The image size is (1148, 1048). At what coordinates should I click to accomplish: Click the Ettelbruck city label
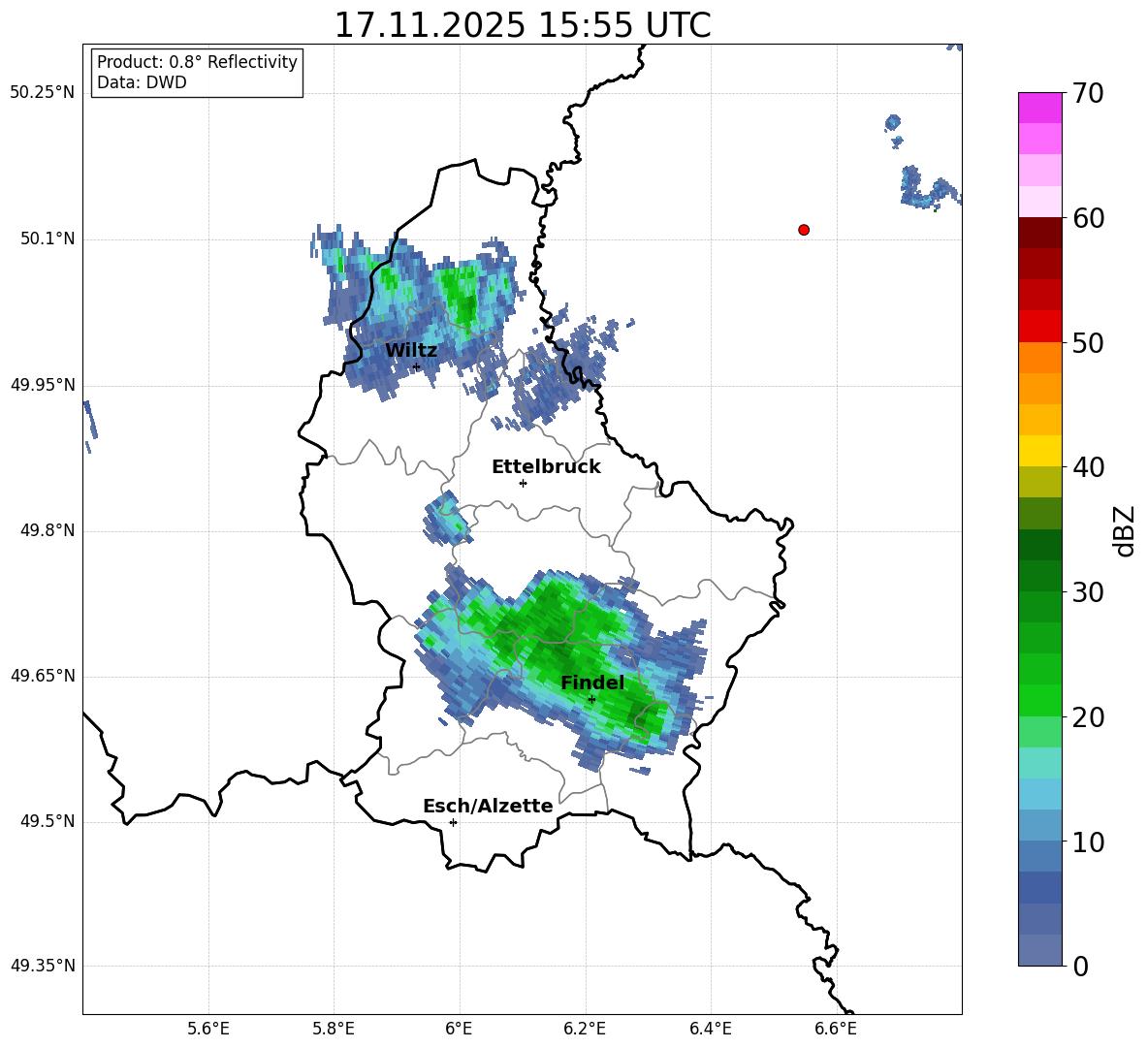point(546,467)
